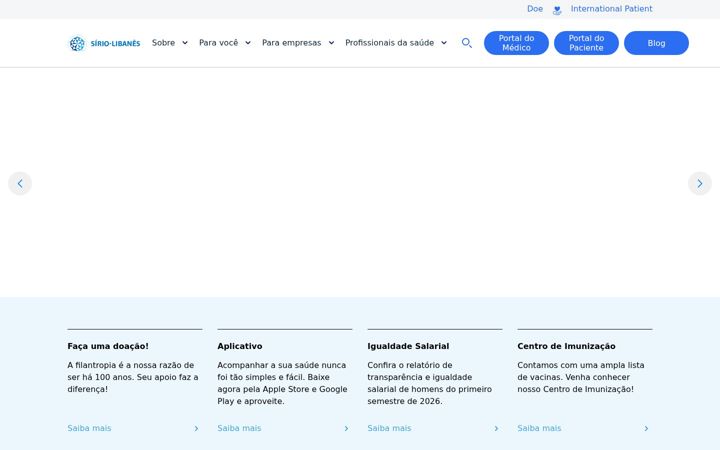The width and height of the screenshot is (720, 450).
Task: Open the search magnifier icon
Action: click(467, 43)
